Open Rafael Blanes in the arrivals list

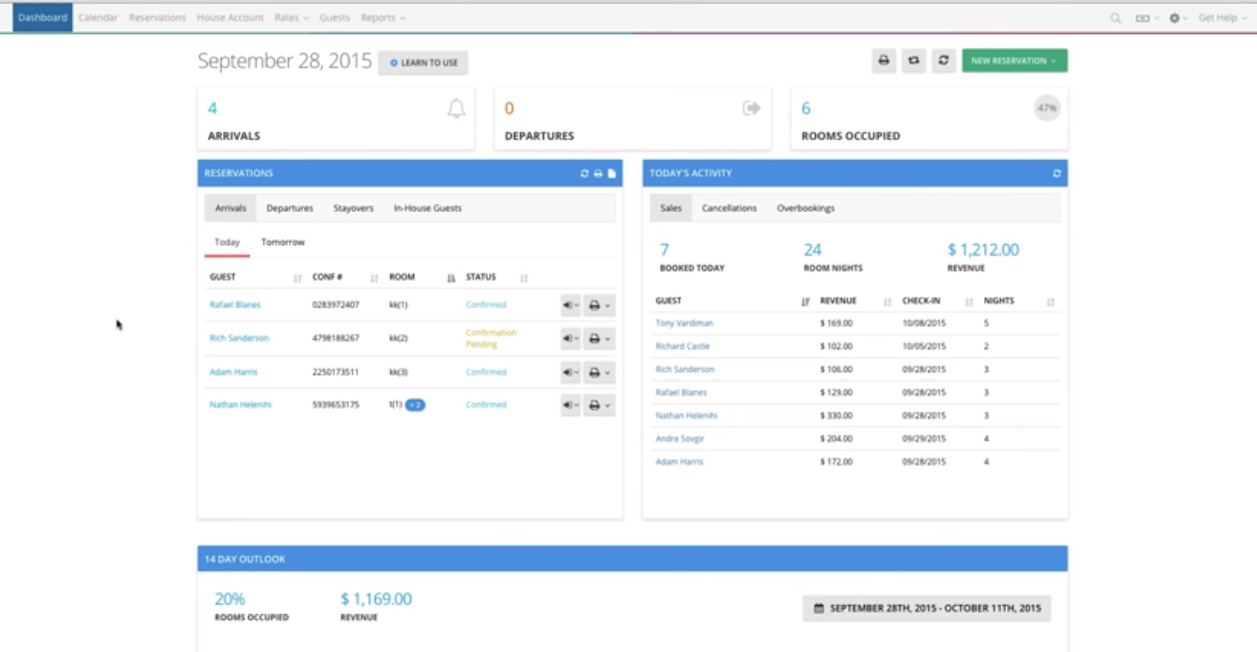tap(235, 305)
